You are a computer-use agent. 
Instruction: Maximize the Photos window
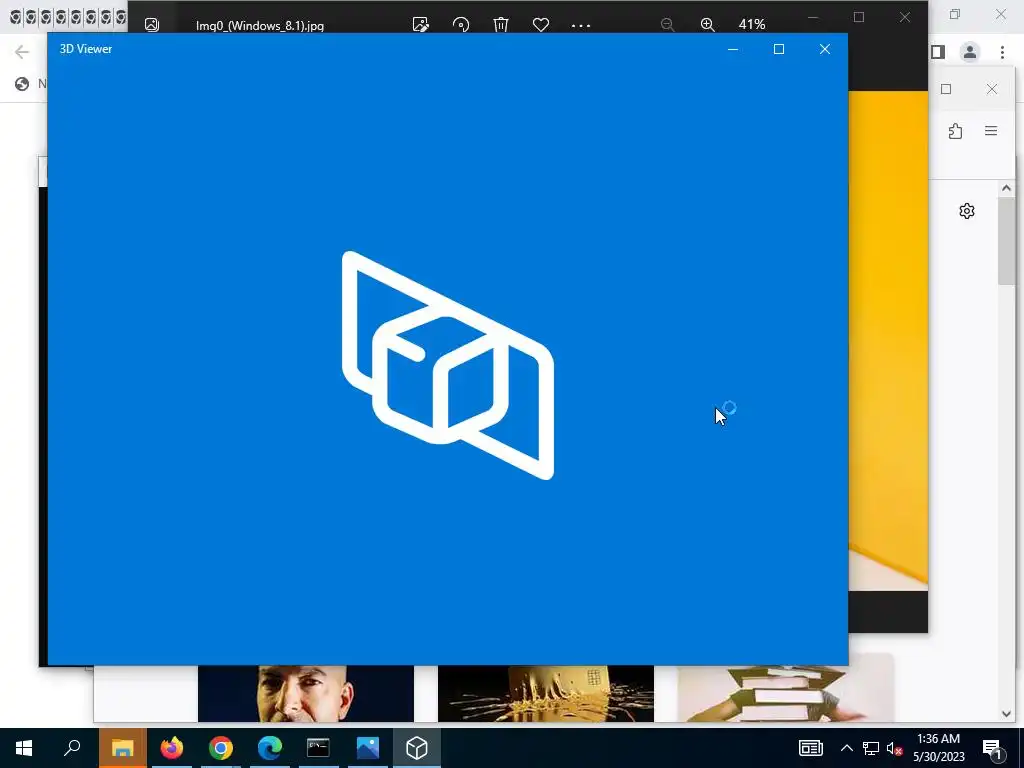pyautogui.click(x=859, y=17)
